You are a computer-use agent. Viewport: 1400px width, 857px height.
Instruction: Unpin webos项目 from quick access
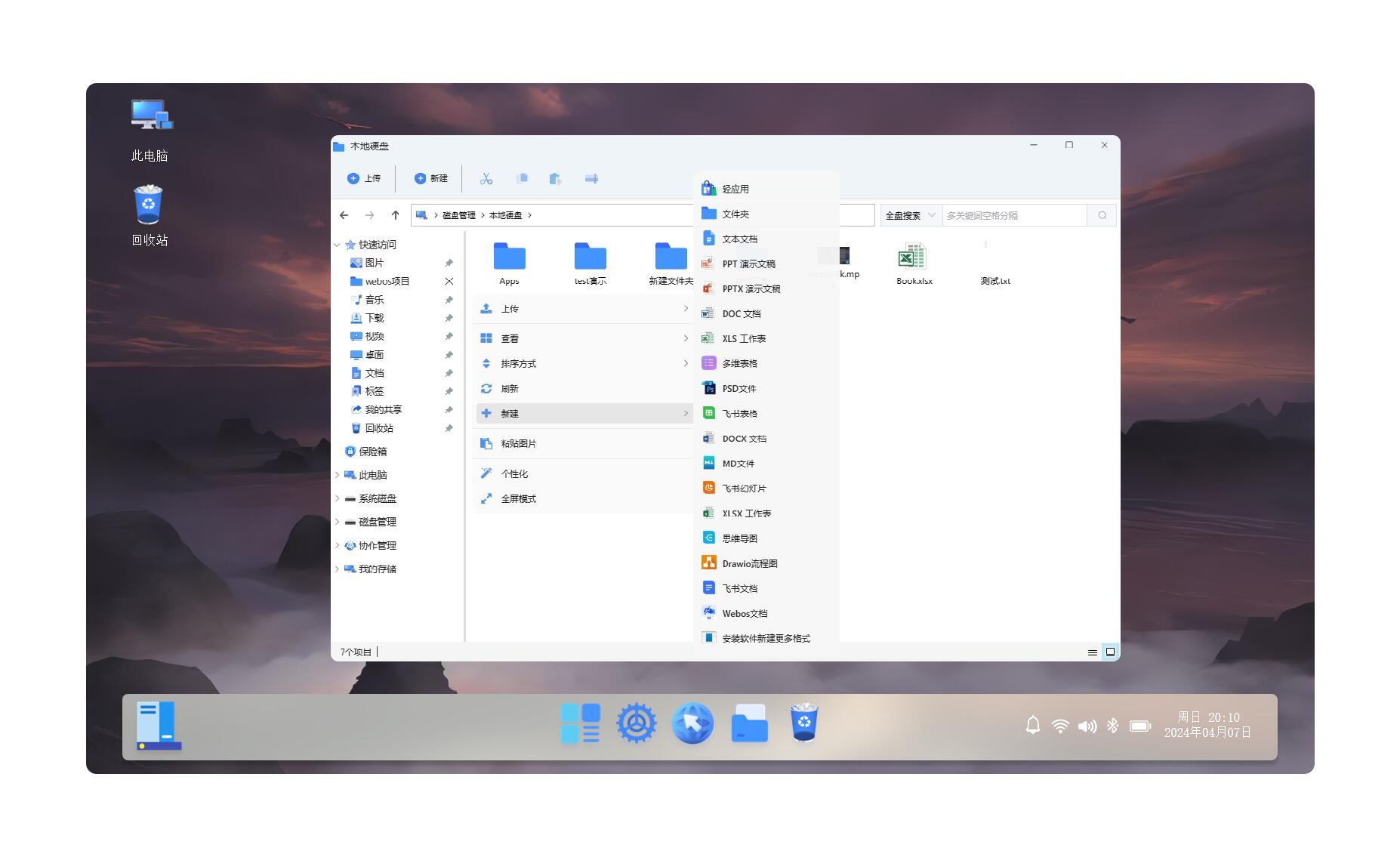(x=449, y=282)
